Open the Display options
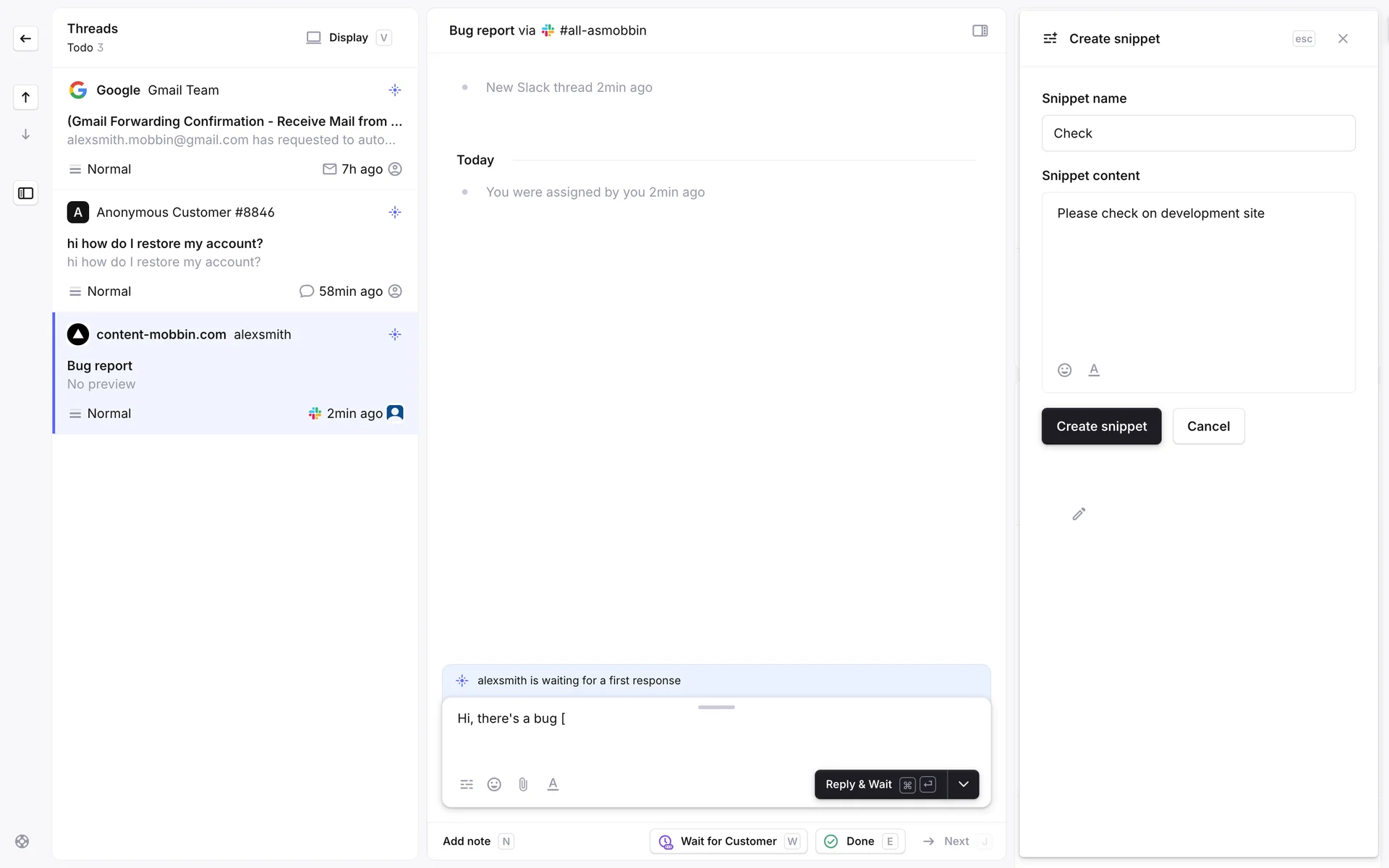The height and width of the screenshot is (868, 1389). 348,38
